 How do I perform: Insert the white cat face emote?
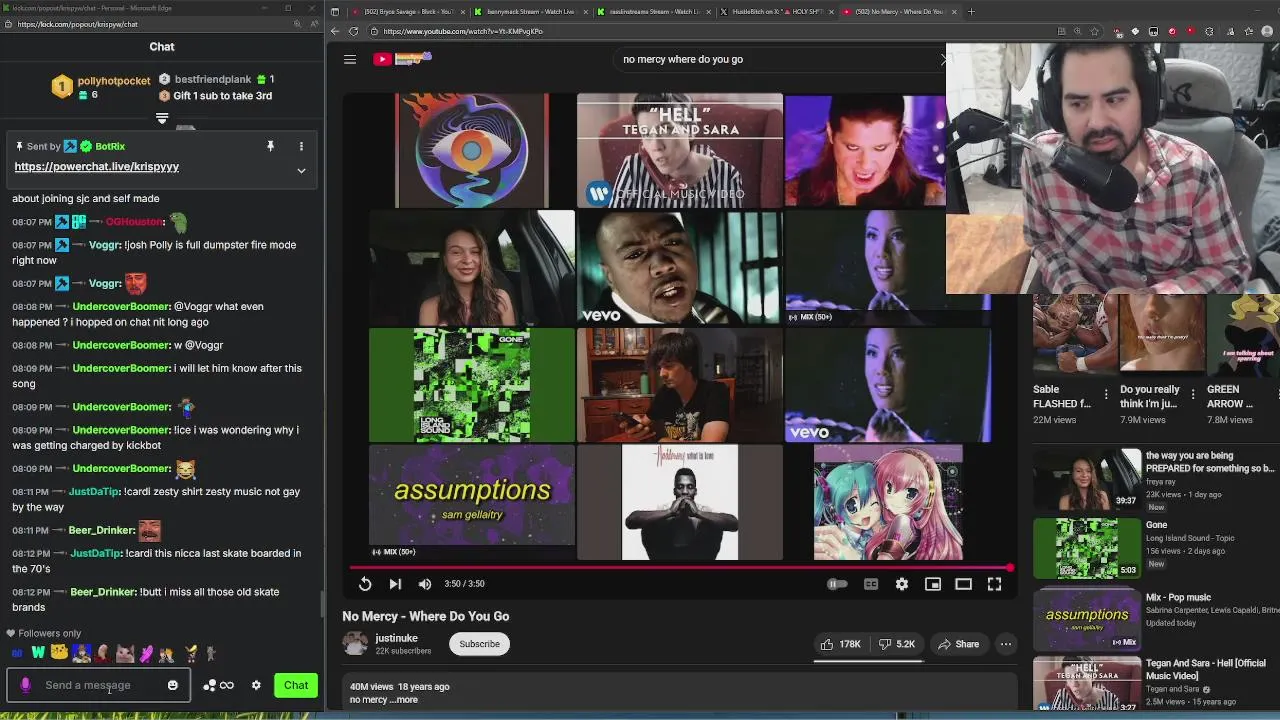pyautogui.click(x=125, y=654)
